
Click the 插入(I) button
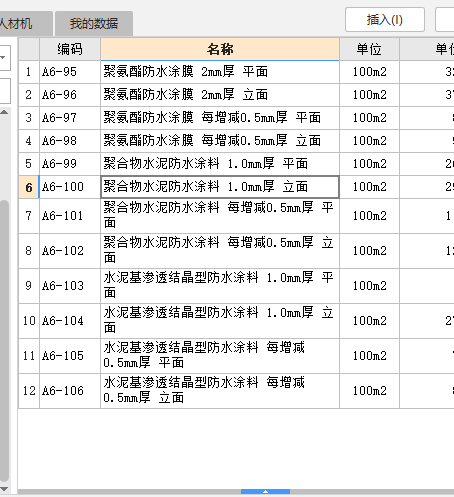point(385,20)
